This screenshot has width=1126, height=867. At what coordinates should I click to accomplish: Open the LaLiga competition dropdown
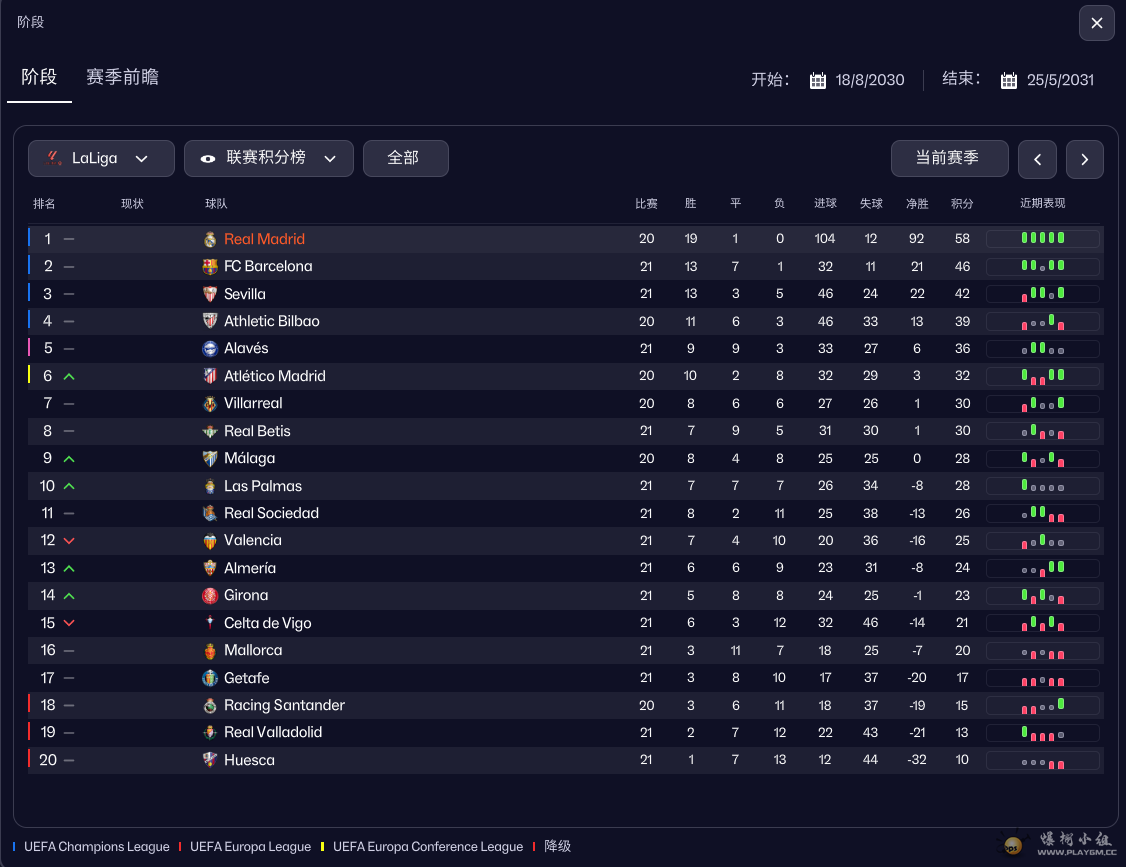tap(101, 158)
